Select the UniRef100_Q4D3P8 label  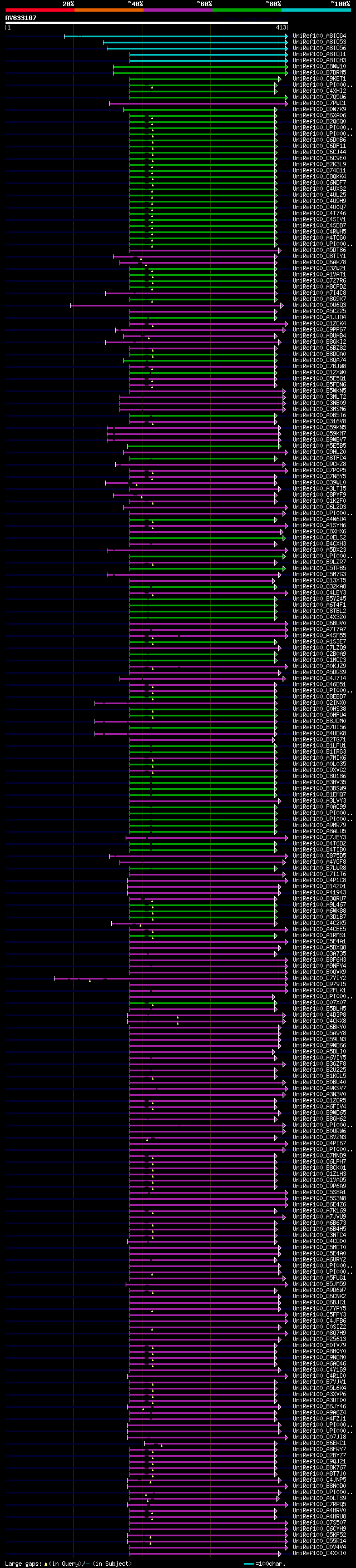tap(319, 1015)
